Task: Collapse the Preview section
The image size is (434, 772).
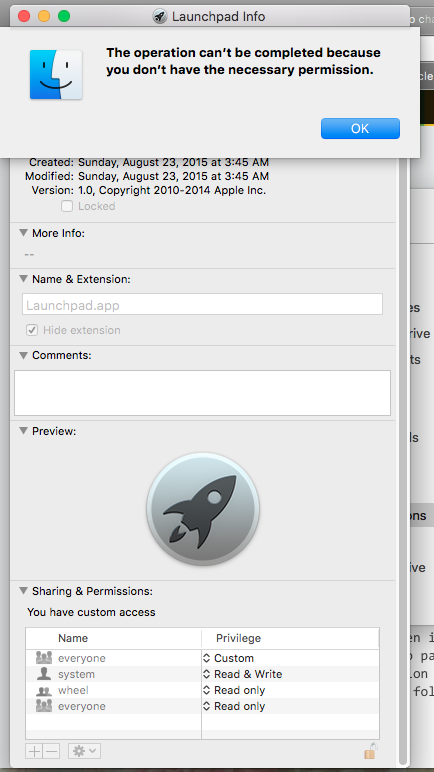Action: click(x=23, y=430)
